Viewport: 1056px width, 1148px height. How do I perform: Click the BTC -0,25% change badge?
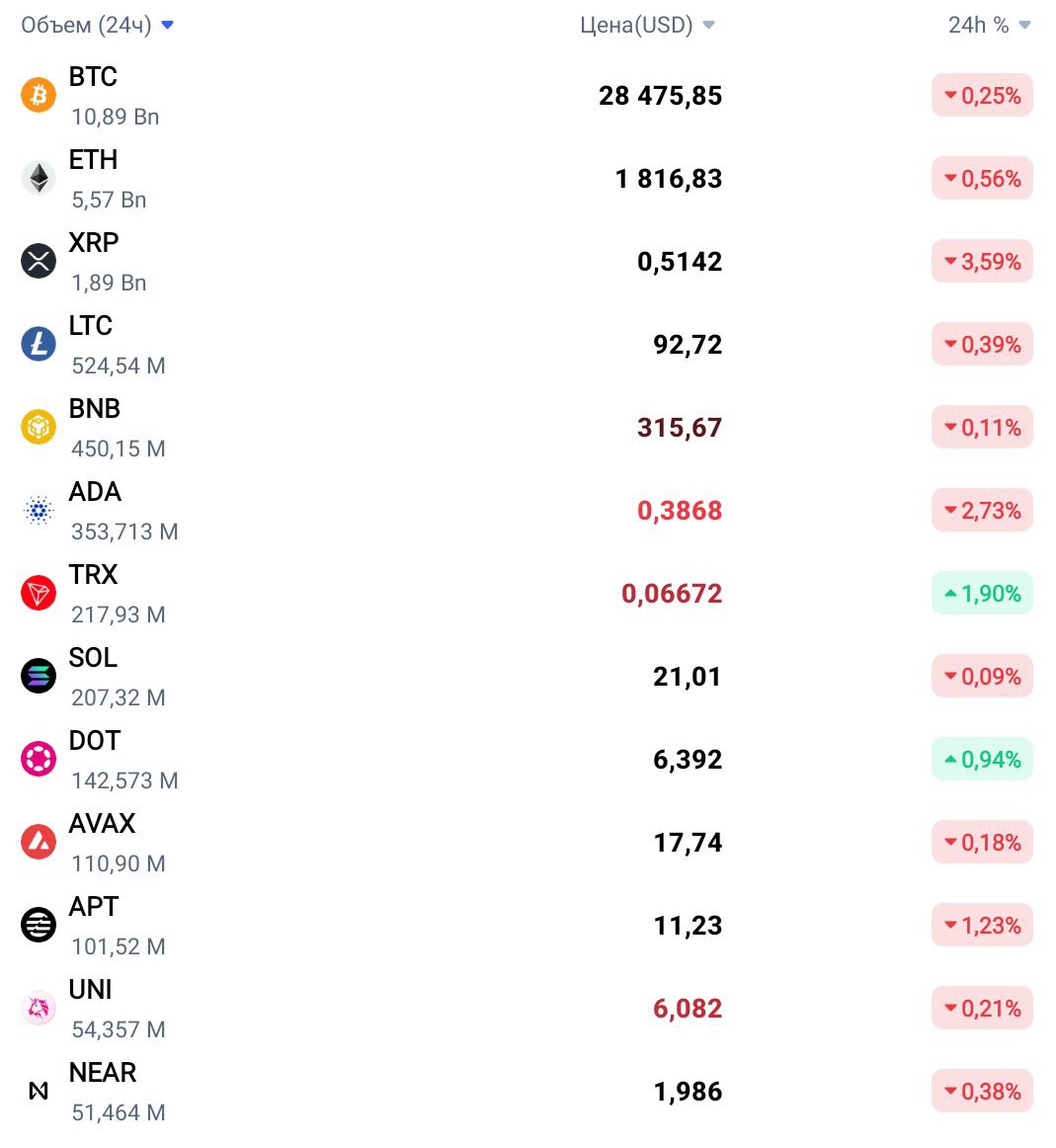click(x=982, y=95)
